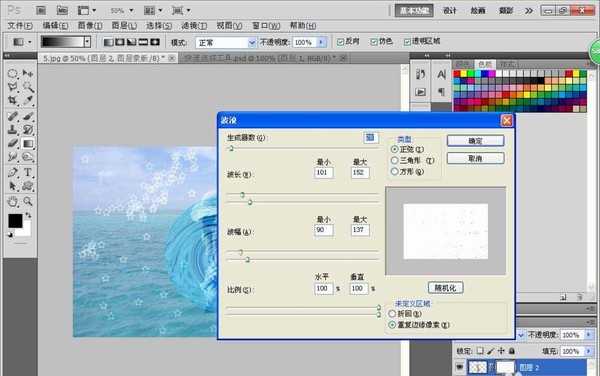This screenshot has width=600, height=376.
Task: Select the Zoom tool in toolbox
Action: pyautogui.click(x=28, y=201)
